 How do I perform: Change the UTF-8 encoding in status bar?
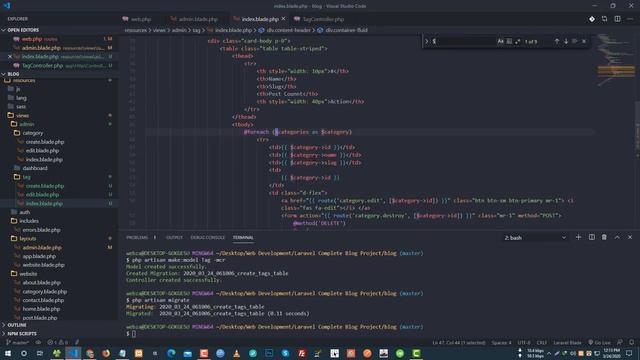pyautogui.click(x=524, y=342)
